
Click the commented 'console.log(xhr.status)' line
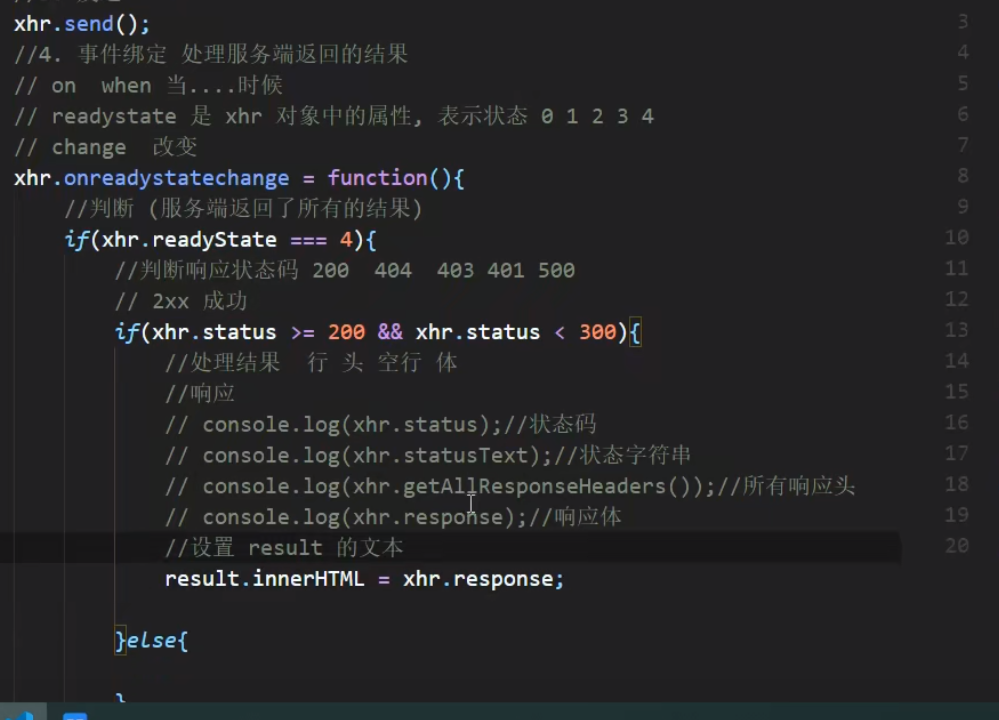coord(380,424)
